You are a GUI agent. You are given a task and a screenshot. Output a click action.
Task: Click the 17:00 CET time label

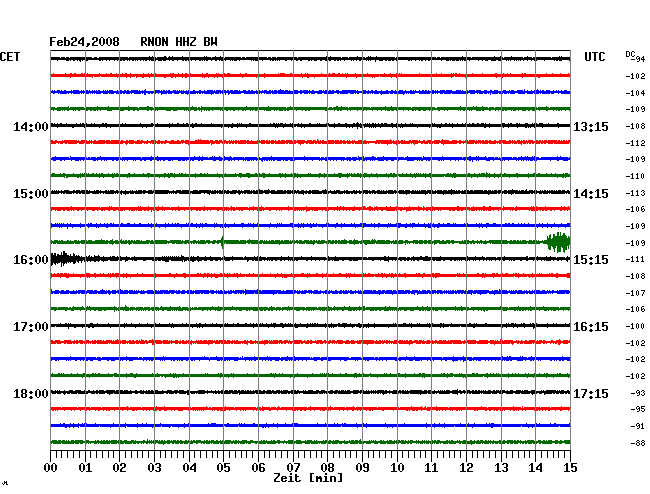click(x=31, y=327)
